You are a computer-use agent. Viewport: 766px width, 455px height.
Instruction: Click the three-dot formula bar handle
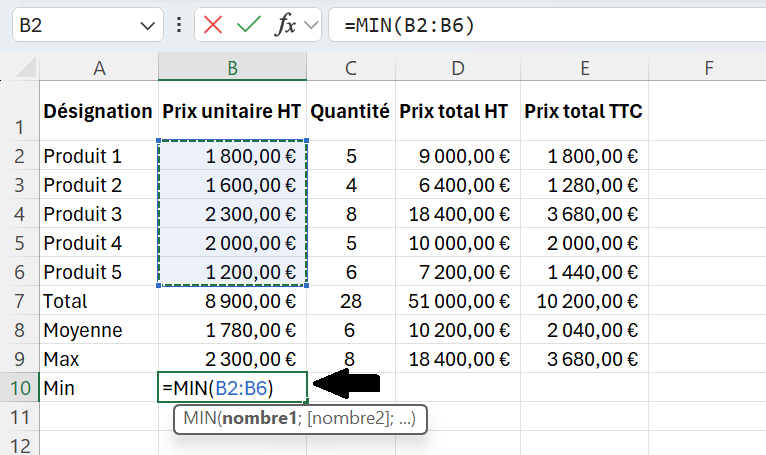[179, 24]
